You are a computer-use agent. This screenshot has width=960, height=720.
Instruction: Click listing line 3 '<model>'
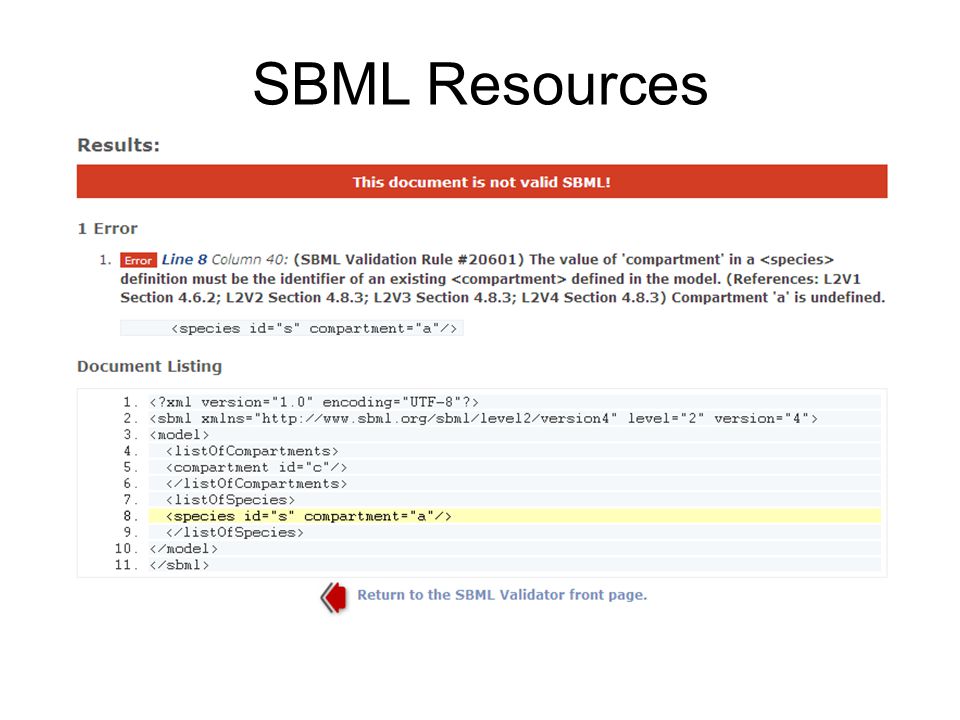(x=514, y=435)
